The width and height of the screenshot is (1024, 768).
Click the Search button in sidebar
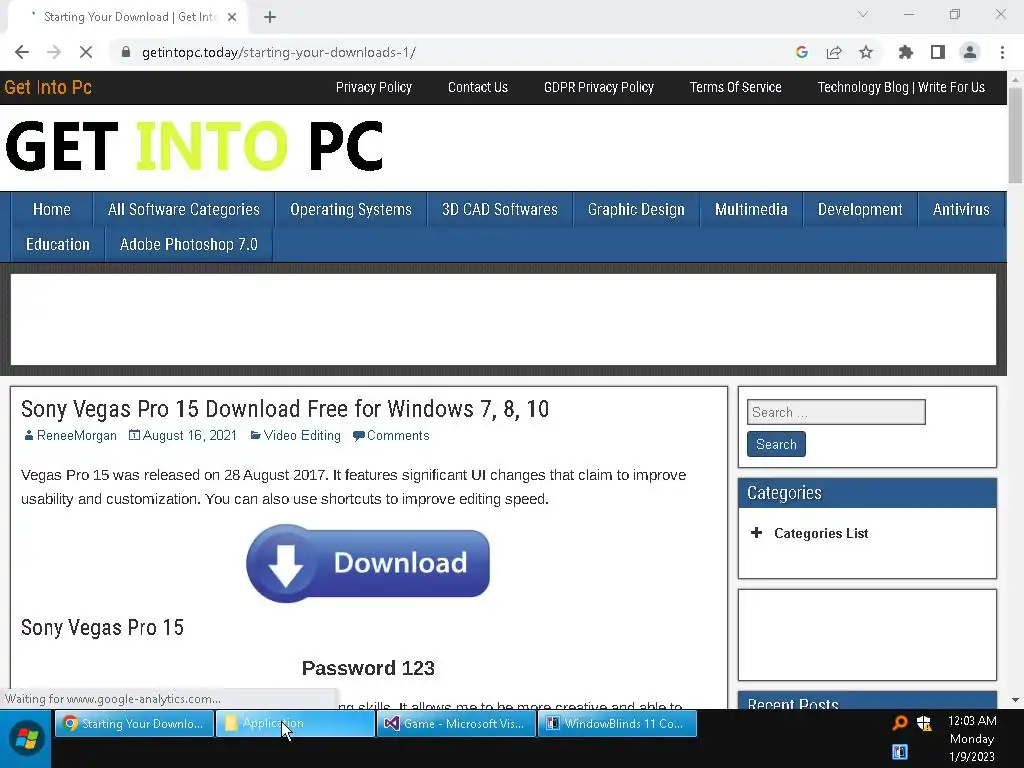coord(776,444)
